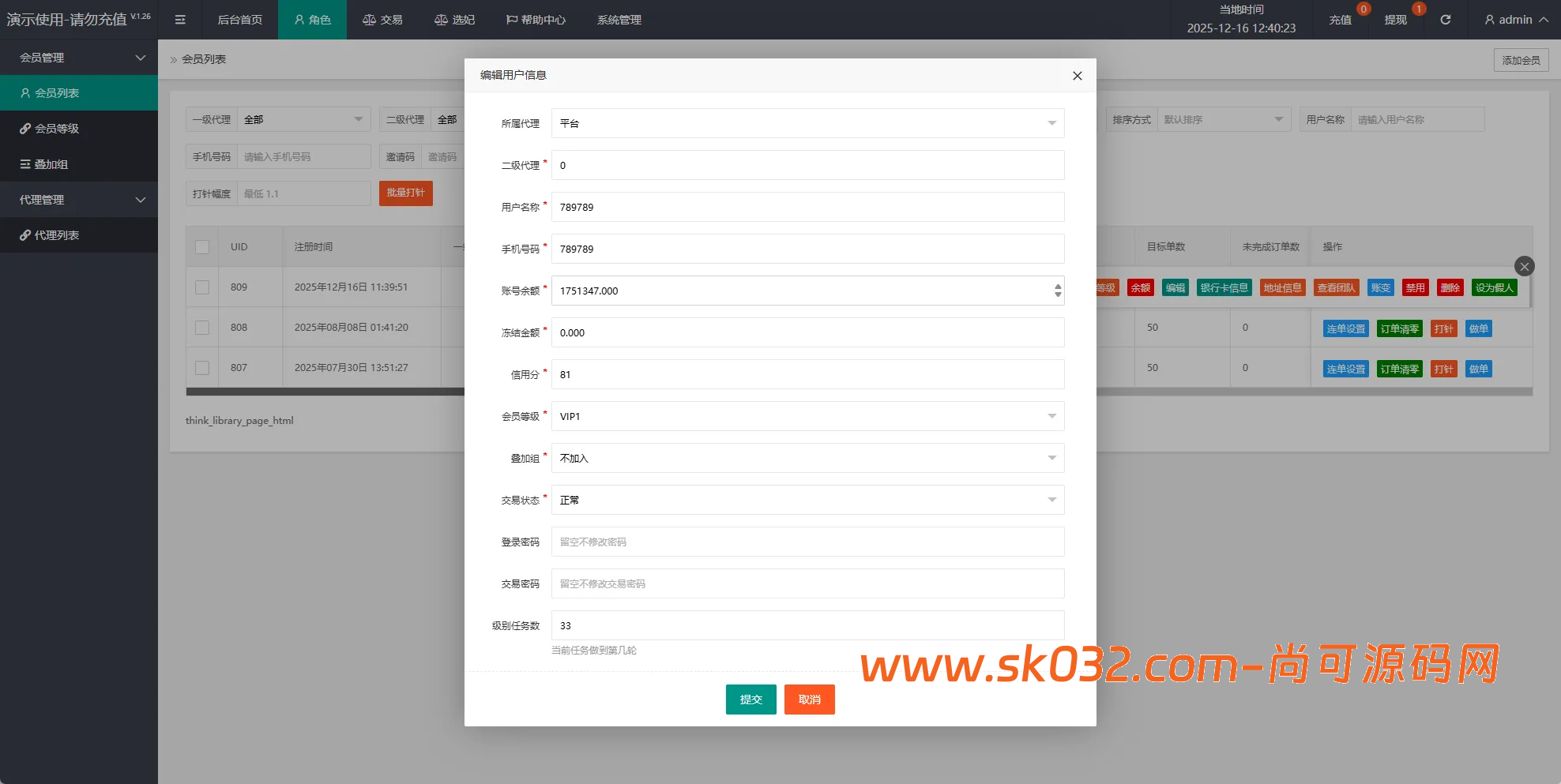
Task: Close the 编辑用户信息 dialog
Action: [x=1077, y=76]
